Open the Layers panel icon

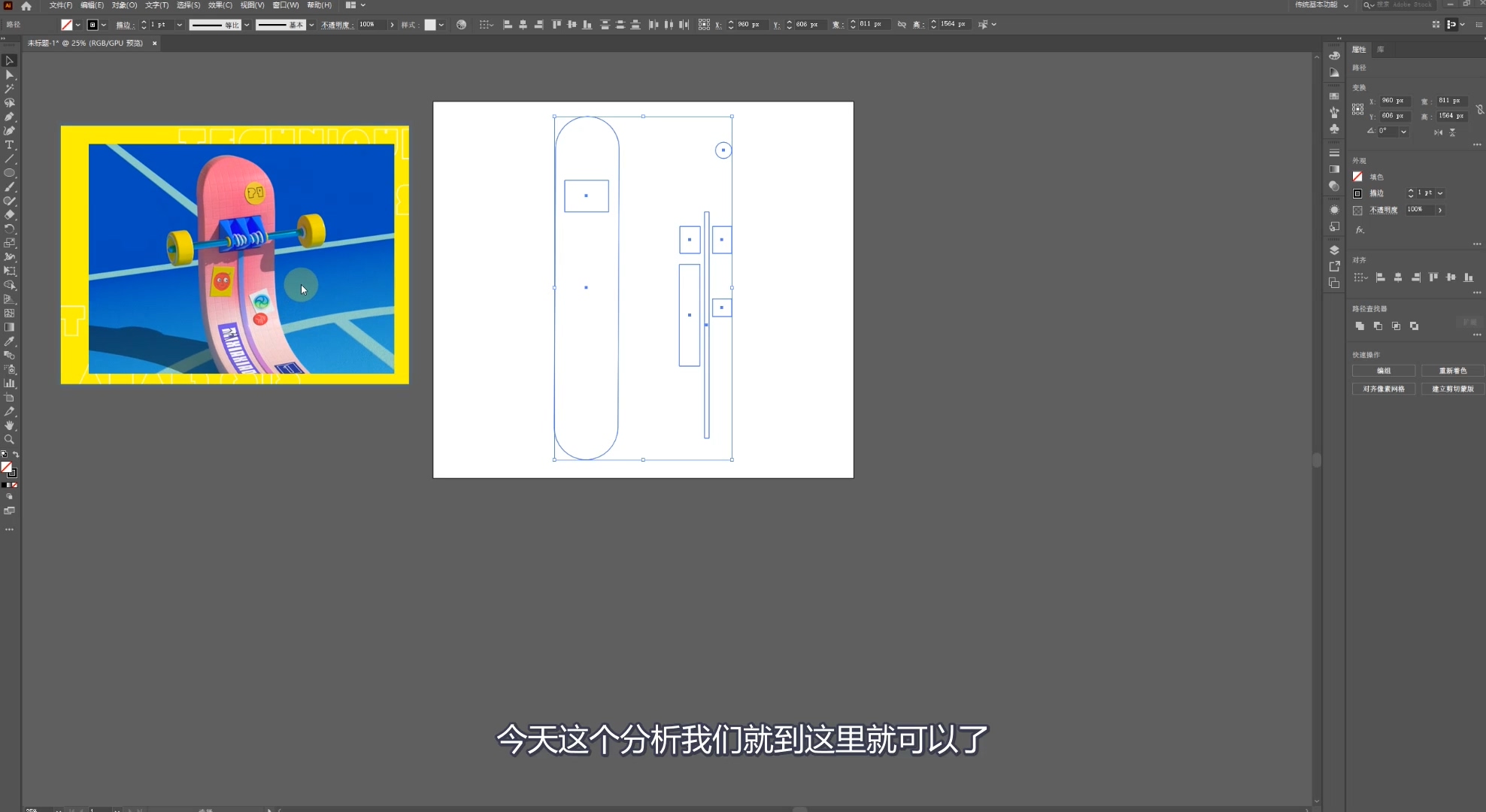pyautogui.click(x=1334, y=250)
